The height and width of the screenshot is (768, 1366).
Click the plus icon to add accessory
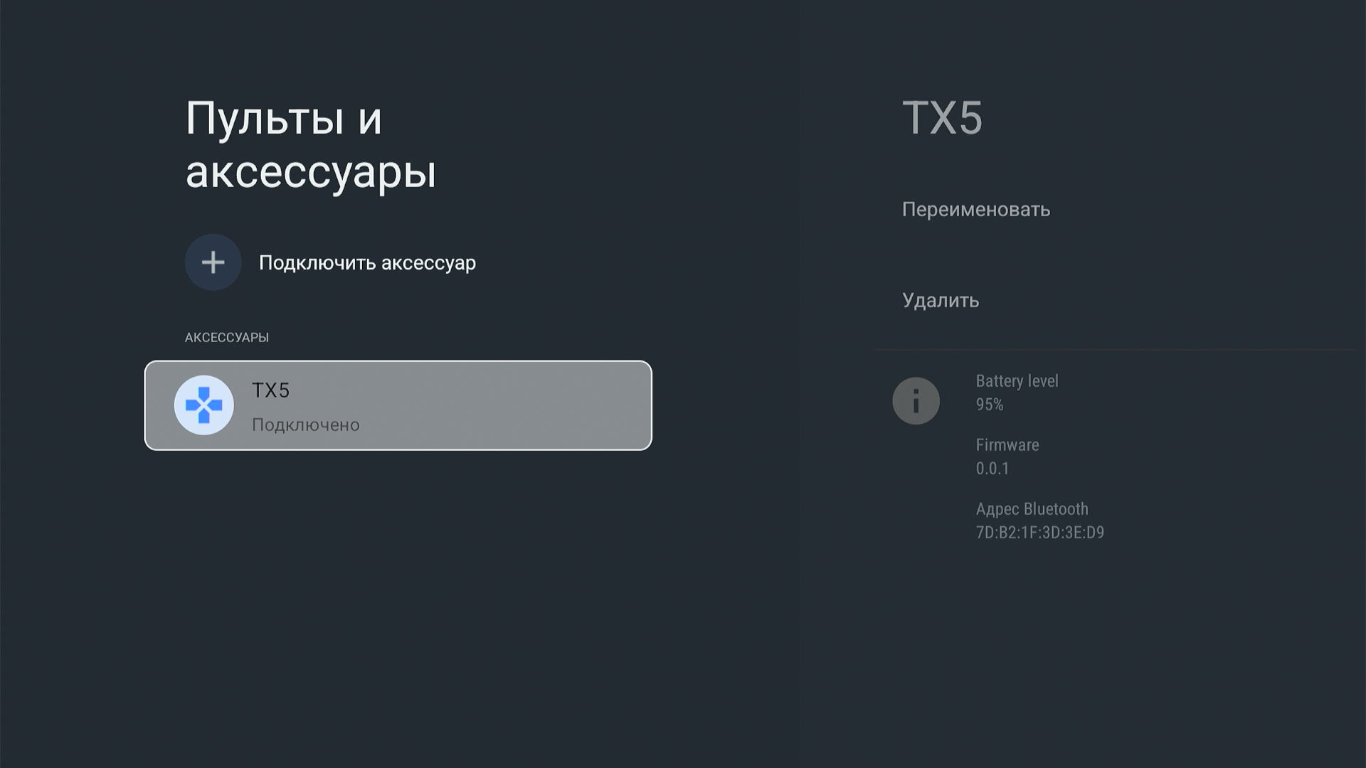(213, 263)
